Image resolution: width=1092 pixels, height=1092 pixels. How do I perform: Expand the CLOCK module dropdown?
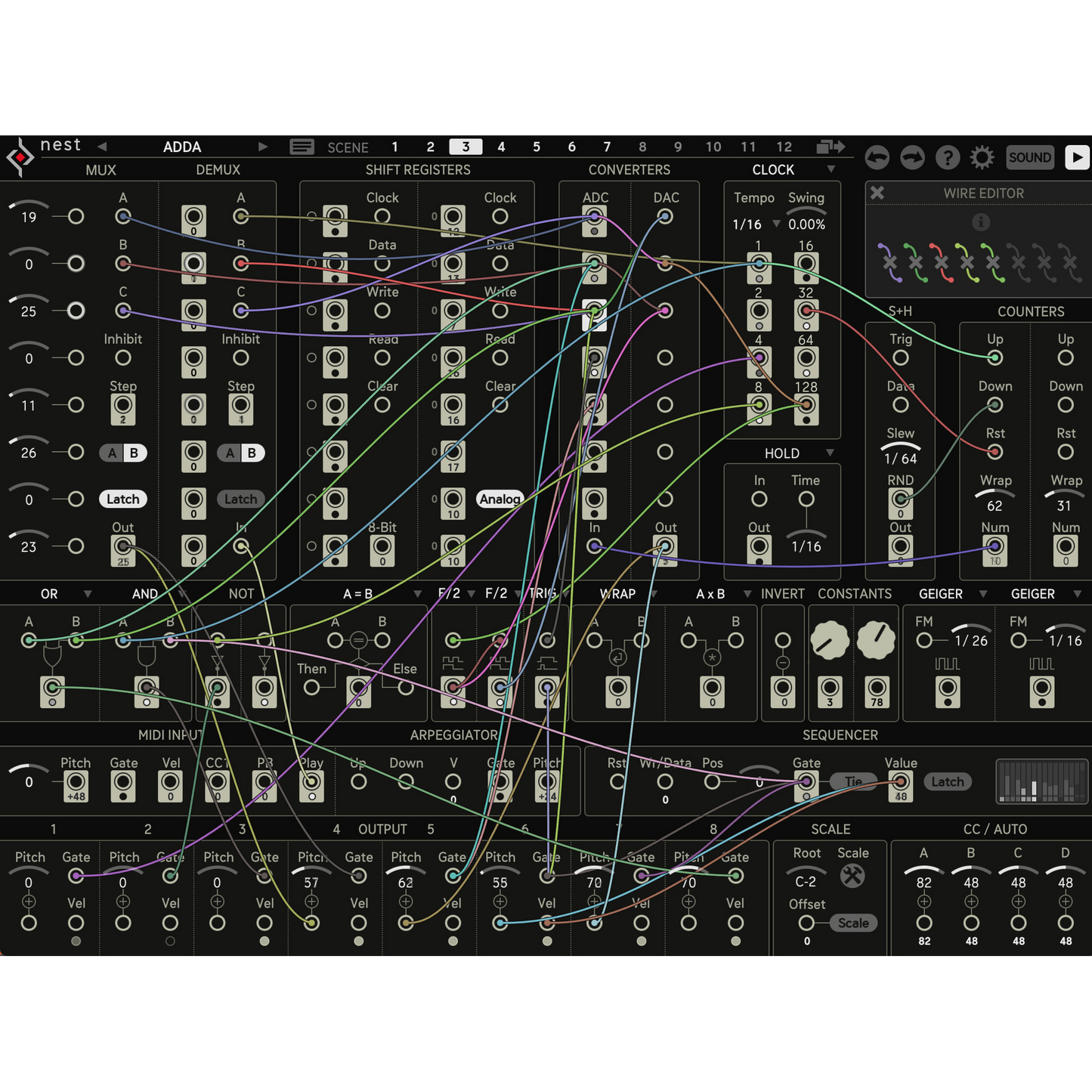point(831,169)
